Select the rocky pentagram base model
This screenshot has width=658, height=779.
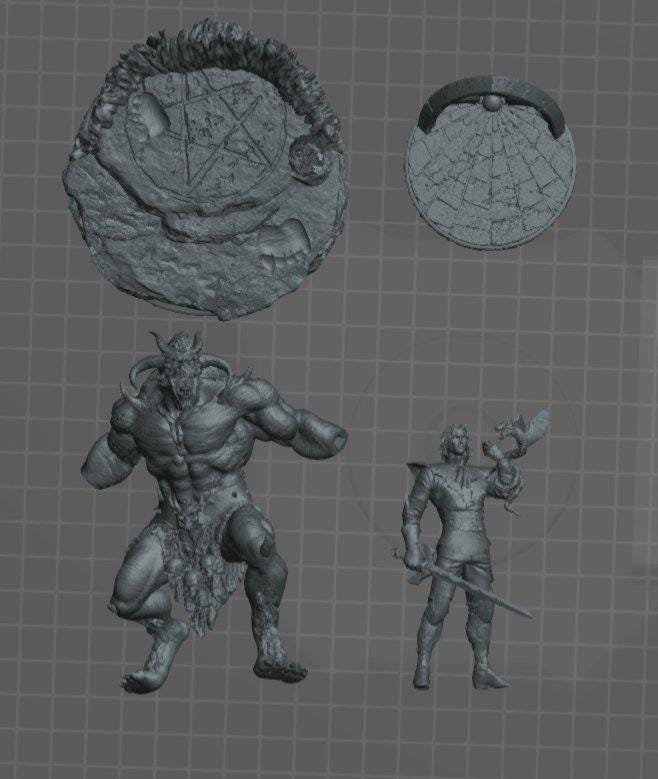(x=205, y=169)
